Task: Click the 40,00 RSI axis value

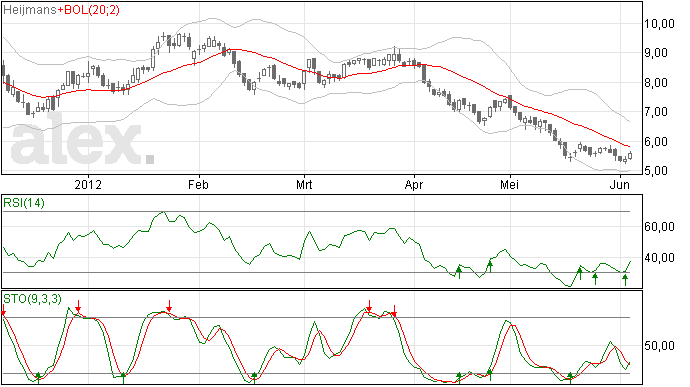Action: pyautogui.click(x=659, y=258)
